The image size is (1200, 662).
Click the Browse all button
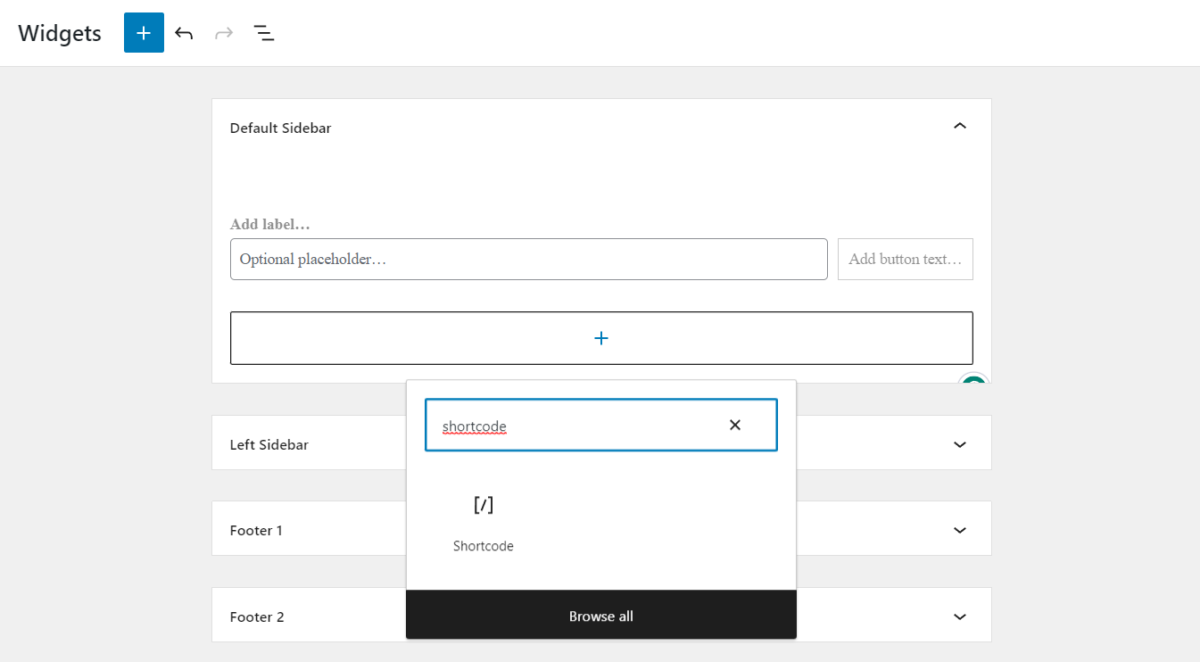click(x=601, y=616)
